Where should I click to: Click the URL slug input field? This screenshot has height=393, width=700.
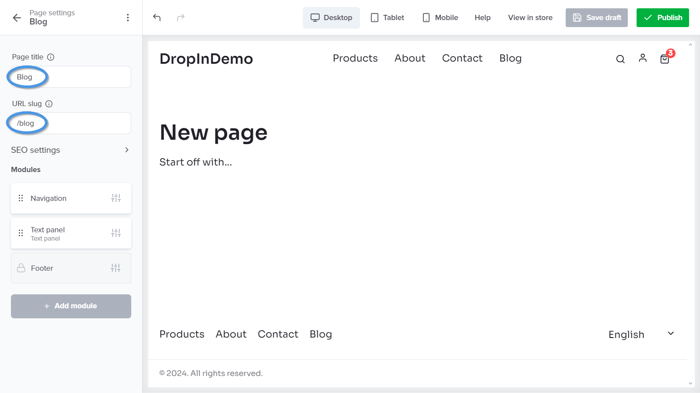71,123
